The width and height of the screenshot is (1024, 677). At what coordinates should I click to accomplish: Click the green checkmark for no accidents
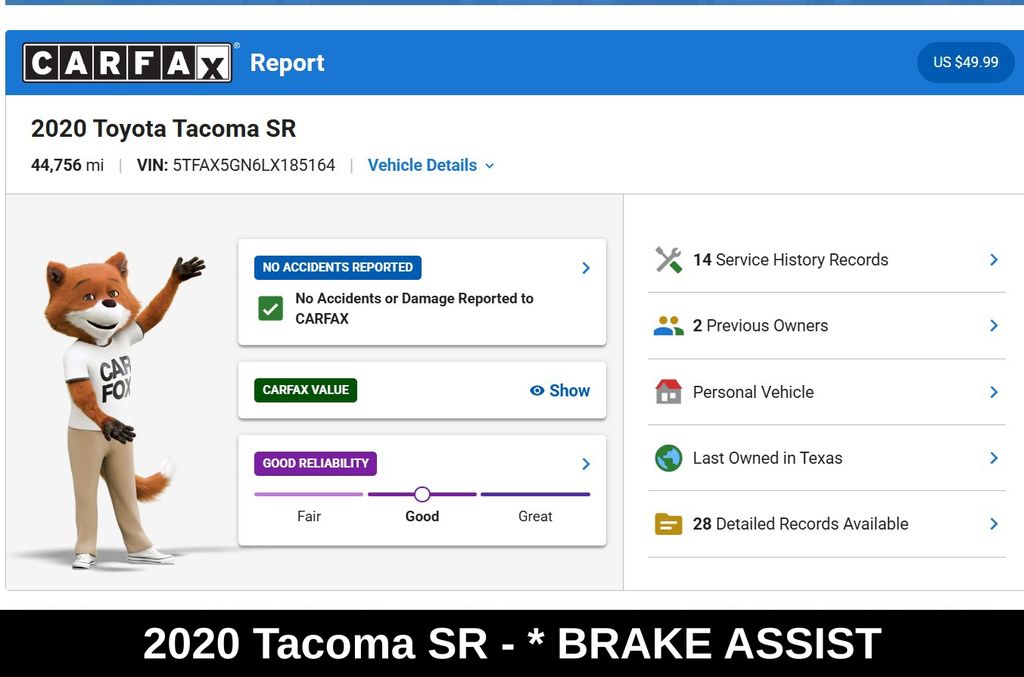(x=270, y=308)
